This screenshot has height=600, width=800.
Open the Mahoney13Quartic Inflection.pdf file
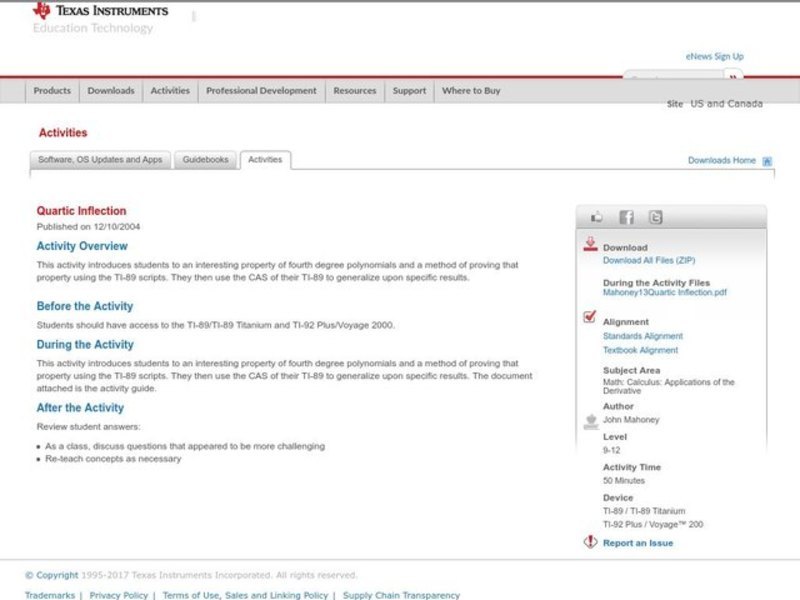pyautogui.click(x=665, y=293)
